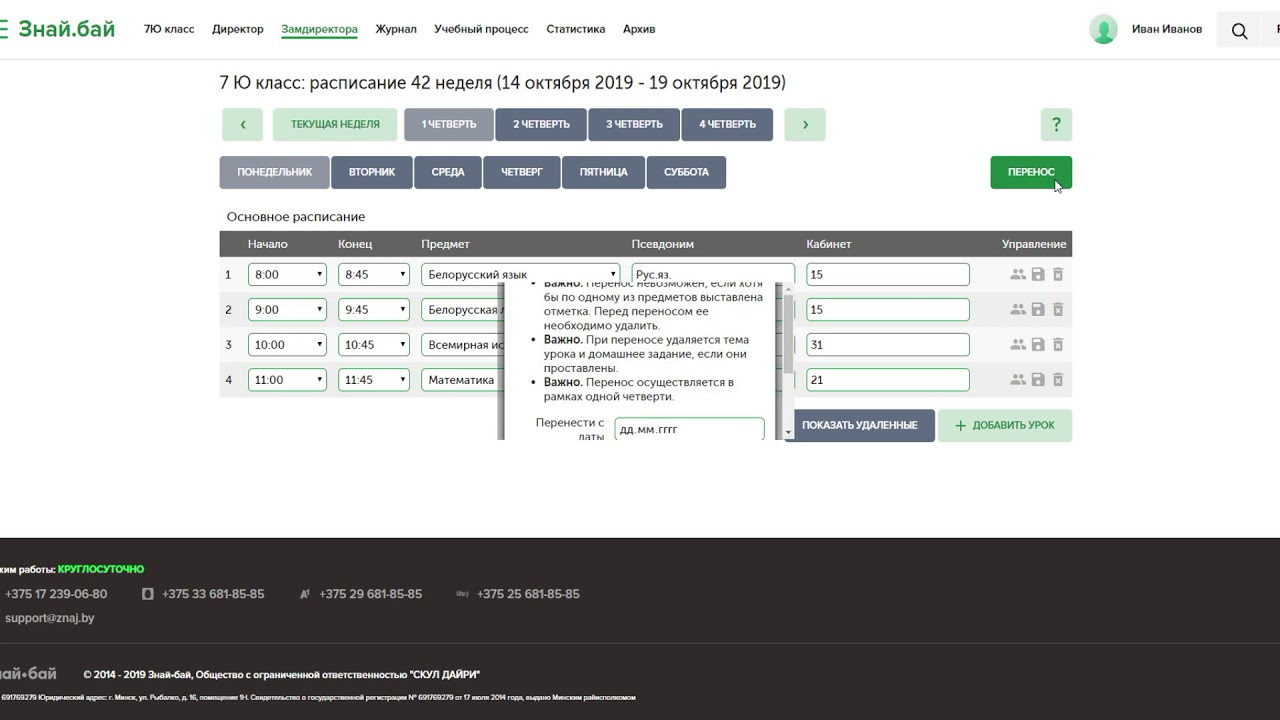Open lesson 4 end time 11:45 dropdown
Image resolution: width=1280 pixels, height=720 pixels.
tap(374, 379)
